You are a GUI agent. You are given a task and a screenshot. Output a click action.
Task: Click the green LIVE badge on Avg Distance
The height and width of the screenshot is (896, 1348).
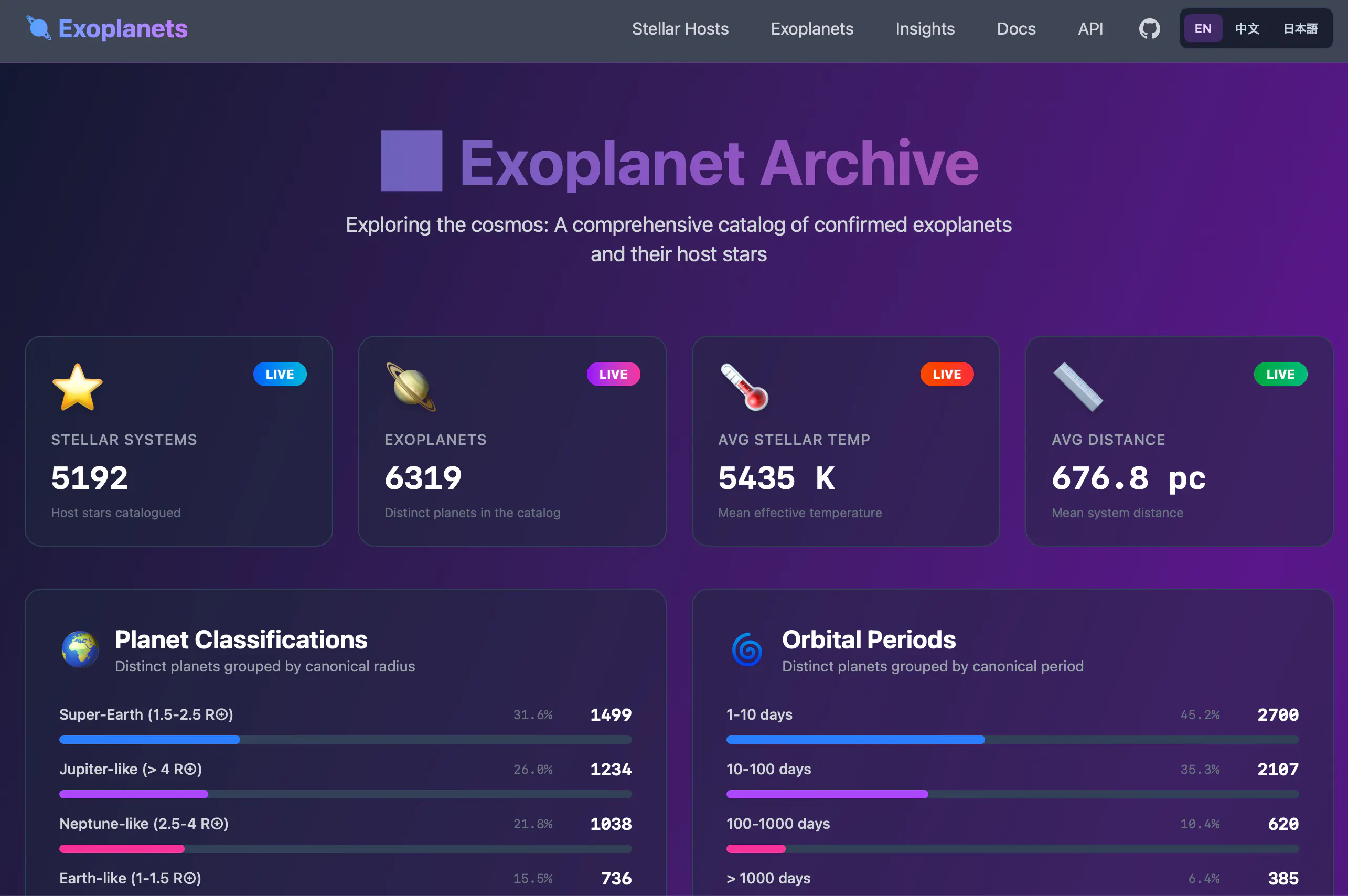(1281, 374)
